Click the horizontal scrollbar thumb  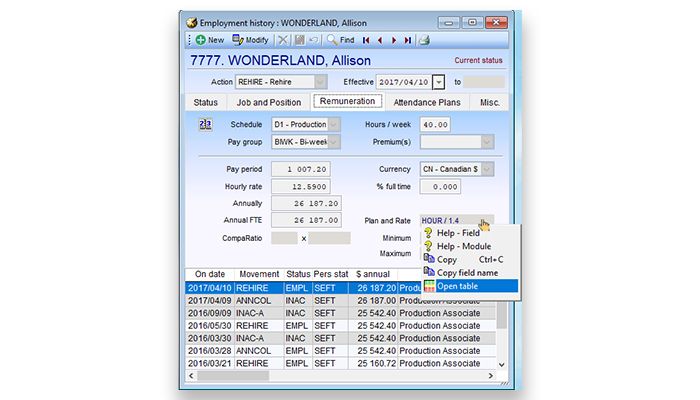(233, 375)
